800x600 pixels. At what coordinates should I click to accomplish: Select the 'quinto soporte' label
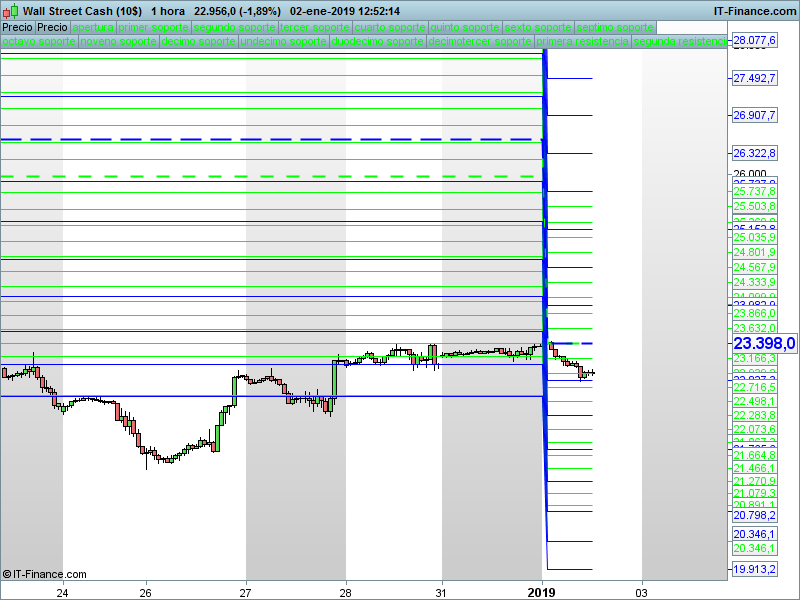[x=465, y=27]
